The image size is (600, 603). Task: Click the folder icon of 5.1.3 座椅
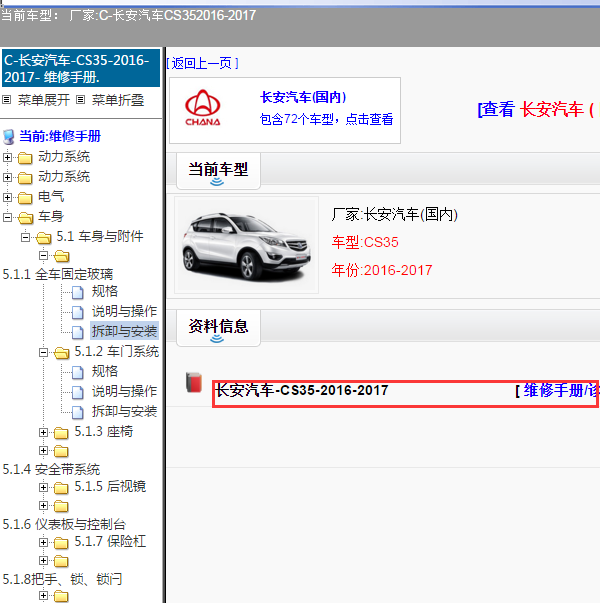click(x=61, y=433)
